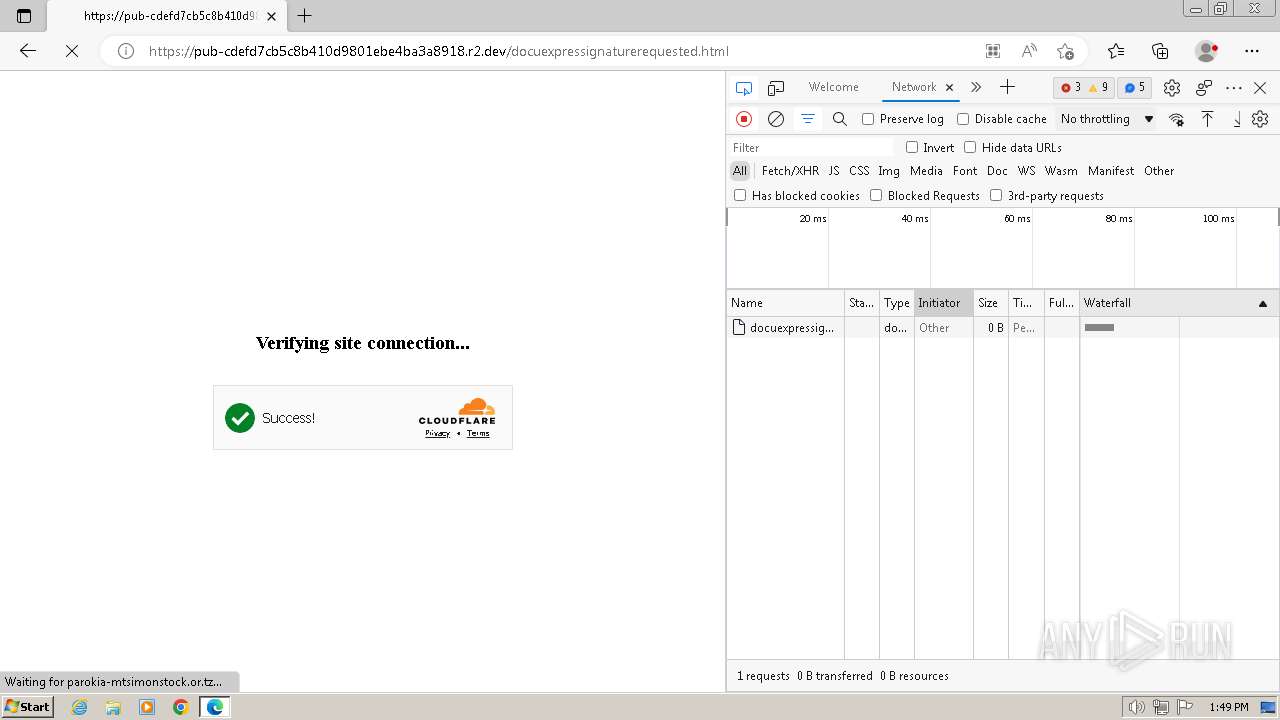Sort by the Waterfall column header

coord(1179,303)
